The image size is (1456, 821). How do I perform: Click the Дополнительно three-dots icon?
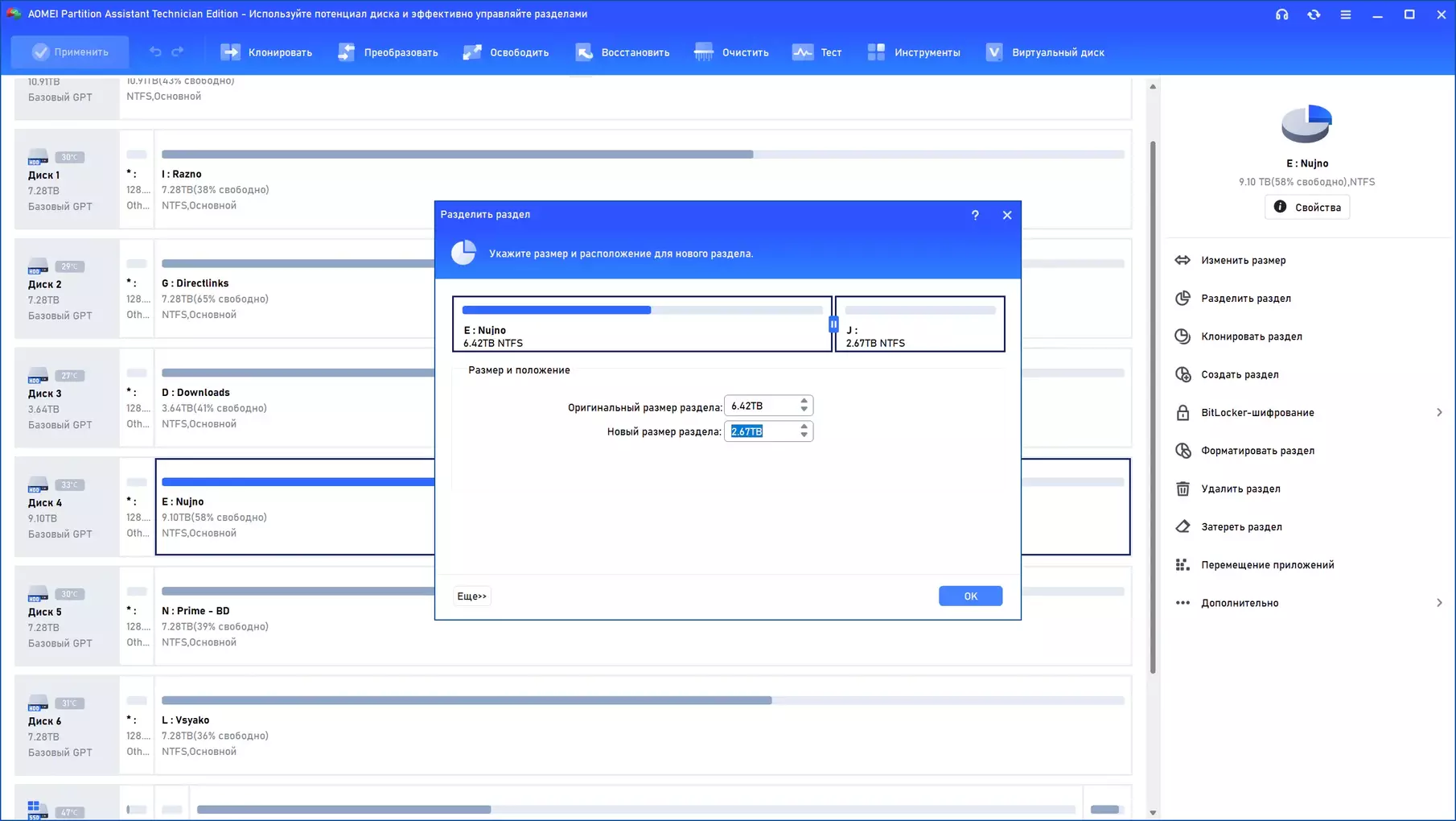tap(1182, 603)
